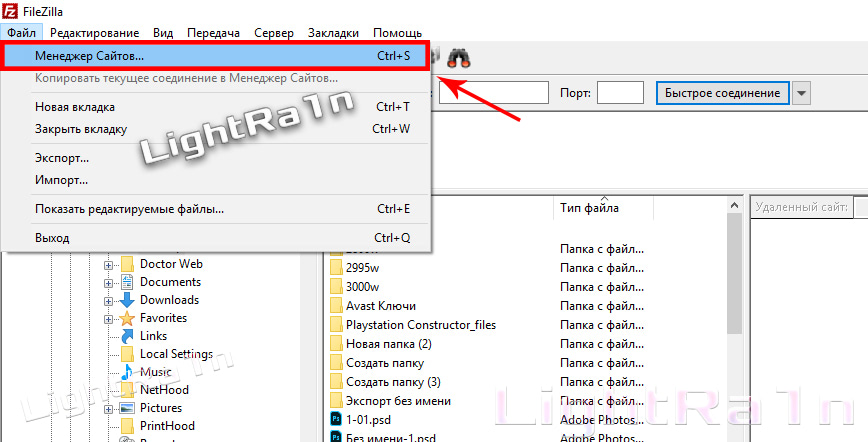The image size is (868, 442).
Task: Click the Documents folder icon in tree
Action: tap(127, 282)
